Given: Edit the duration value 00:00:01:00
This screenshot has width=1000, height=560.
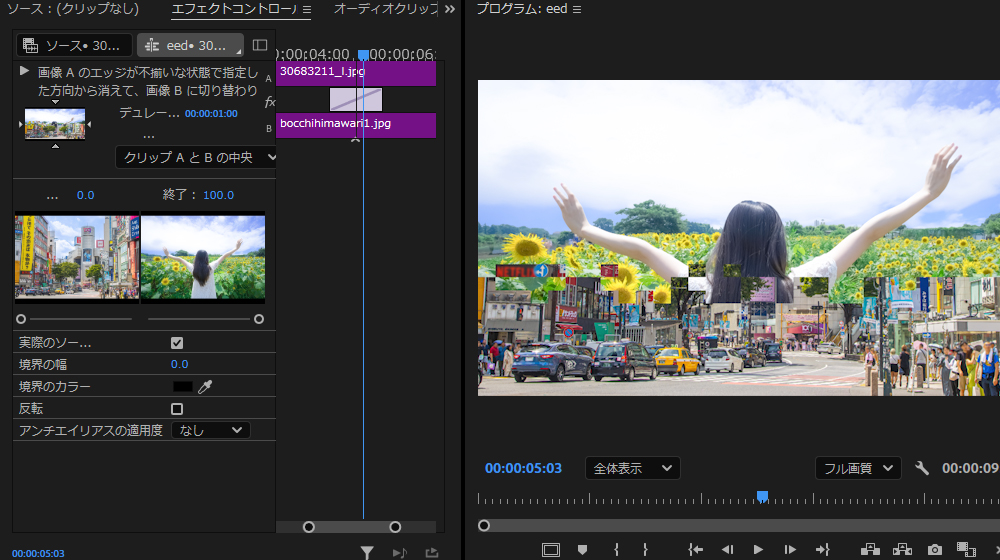Looking at the screenshot, I should point(211,114).
